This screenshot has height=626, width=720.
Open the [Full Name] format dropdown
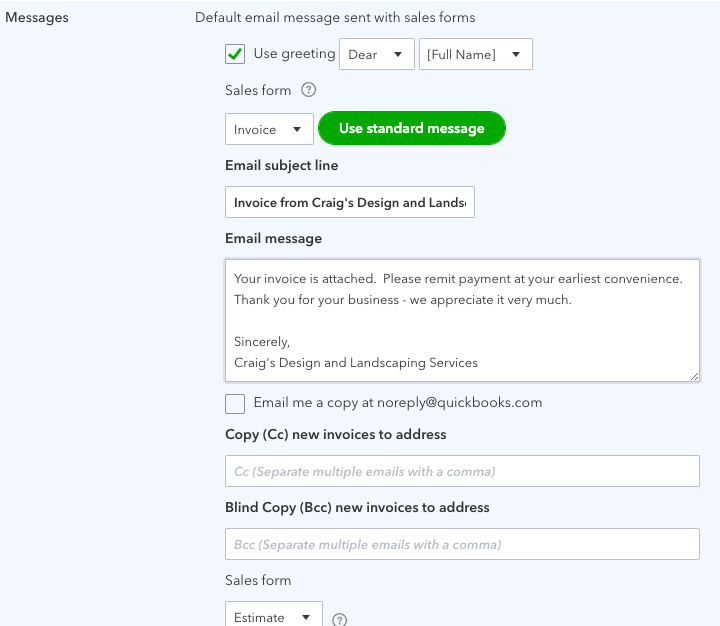pos(475,54)
